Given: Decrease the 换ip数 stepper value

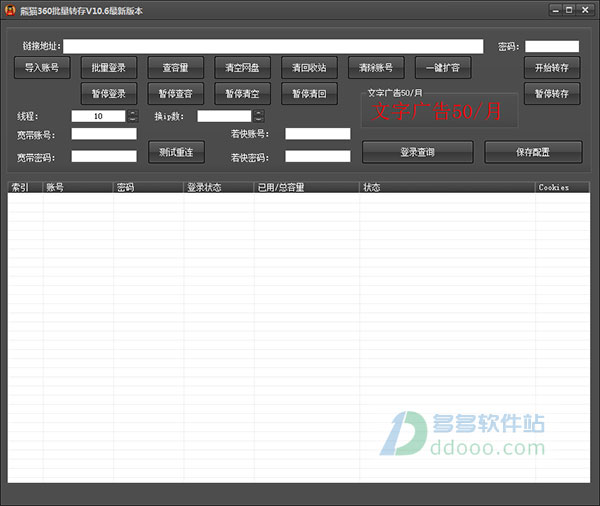Looking at the screenshot, I should click(x=259, y=119).
